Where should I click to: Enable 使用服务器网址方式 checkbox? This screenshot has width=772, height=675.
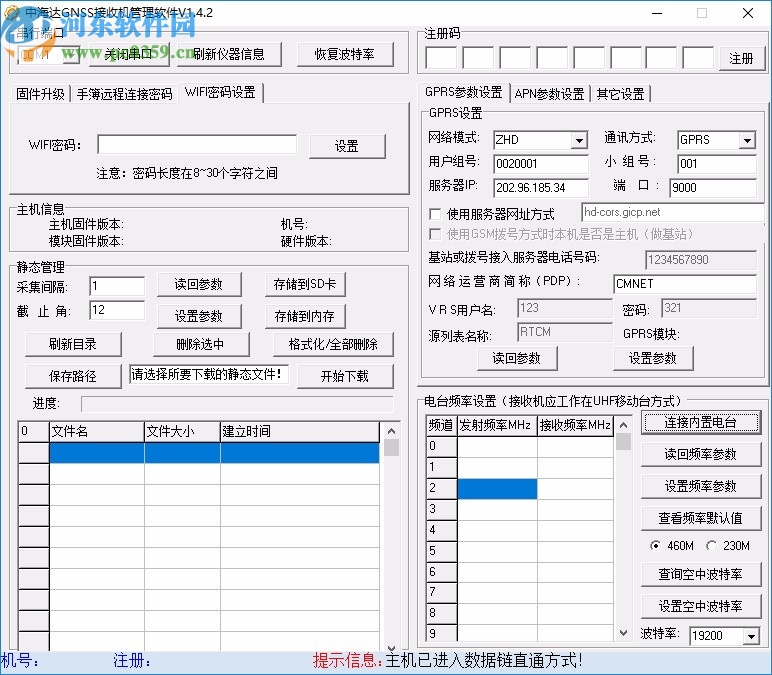435,214
